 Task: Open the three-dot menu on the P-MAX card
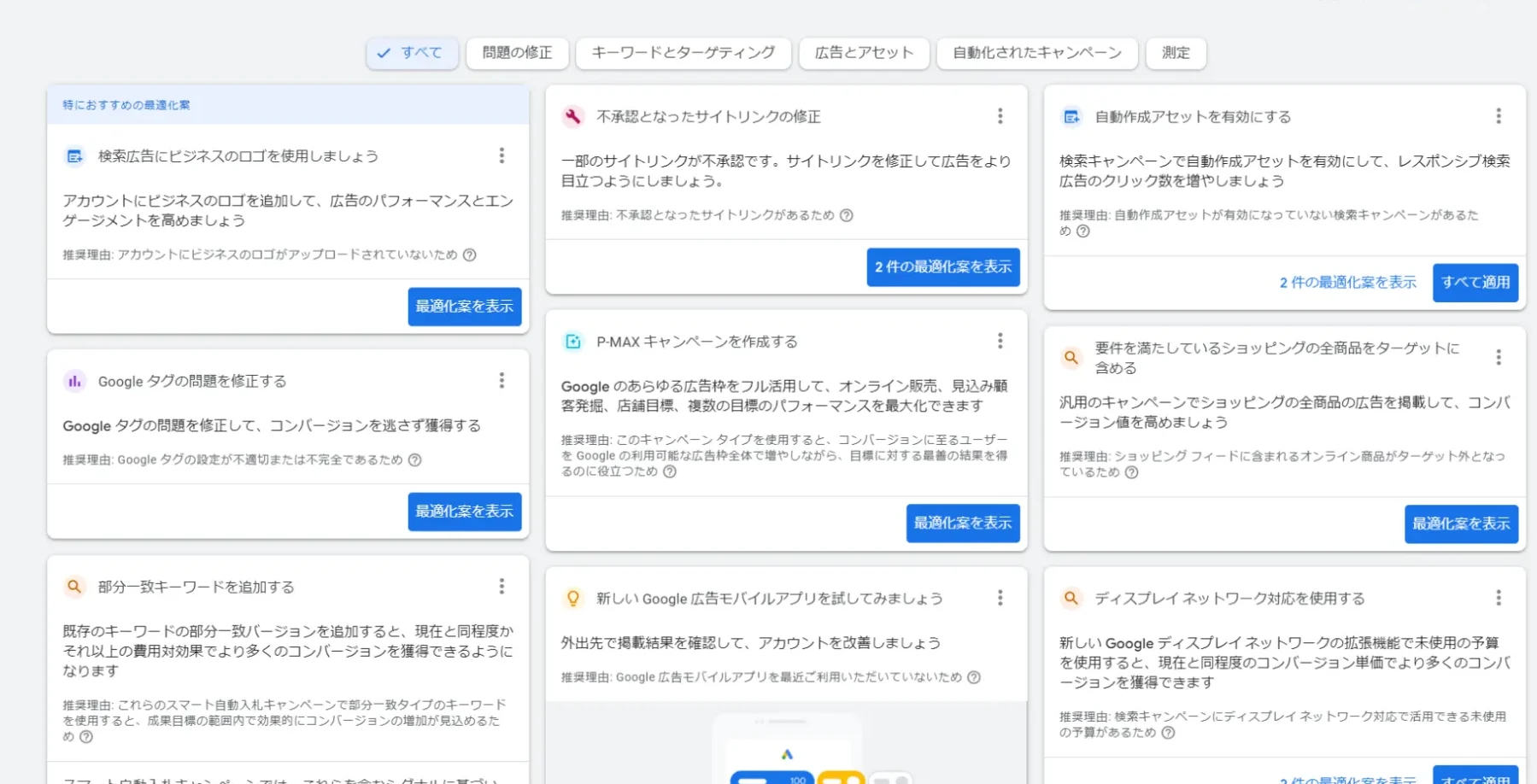click(1000, 341)
